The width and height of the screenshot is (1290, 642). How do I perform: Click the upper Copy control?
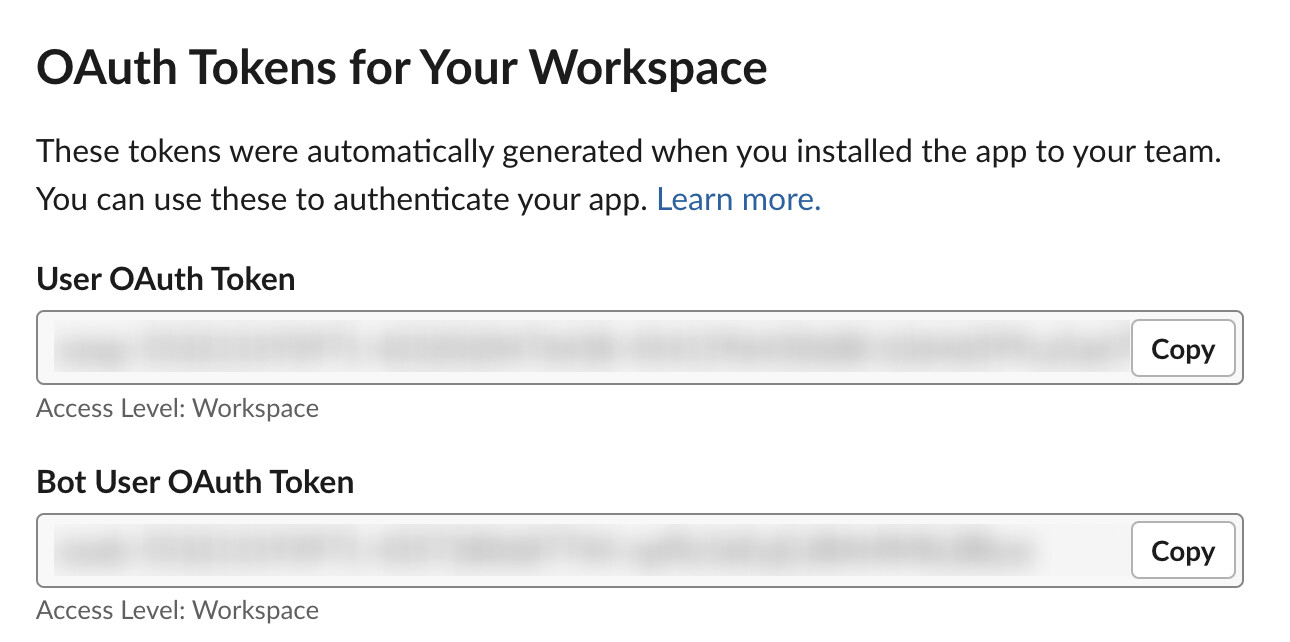(x=1183, y=348)
